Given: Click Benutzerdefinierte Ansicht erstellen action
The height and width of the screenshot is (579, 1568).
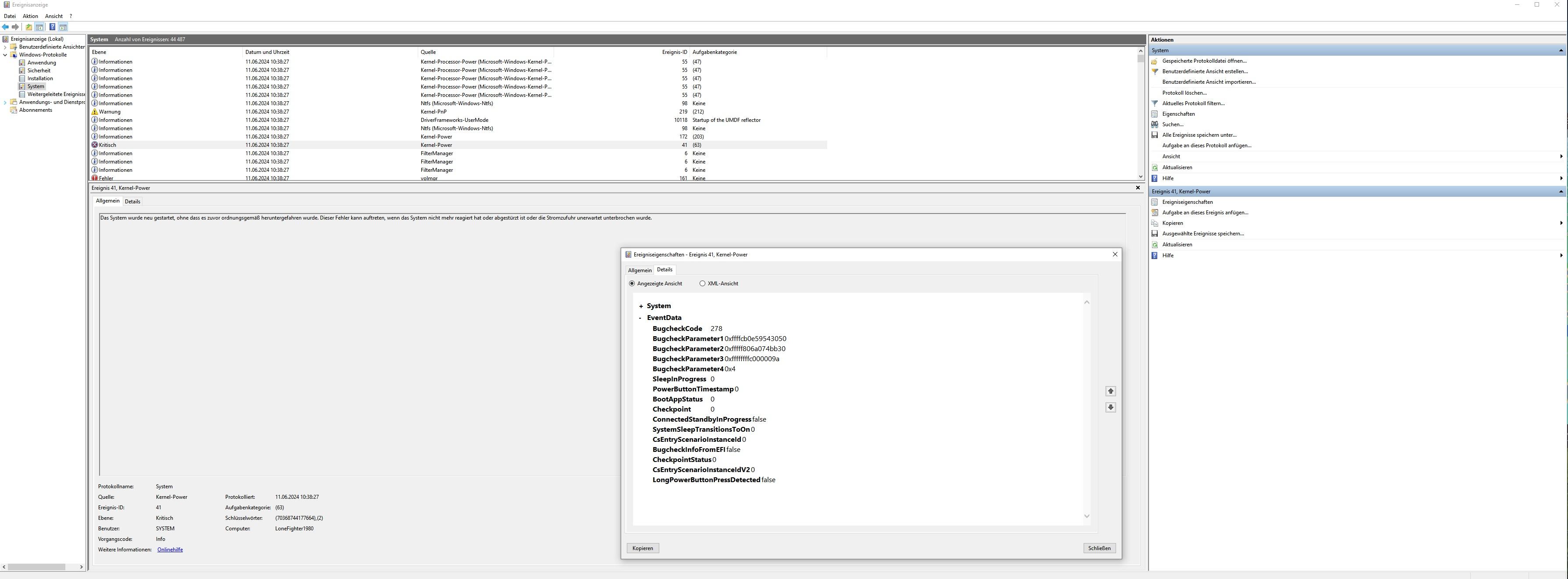Looking at the screenshot, I should pos(1205,72).
